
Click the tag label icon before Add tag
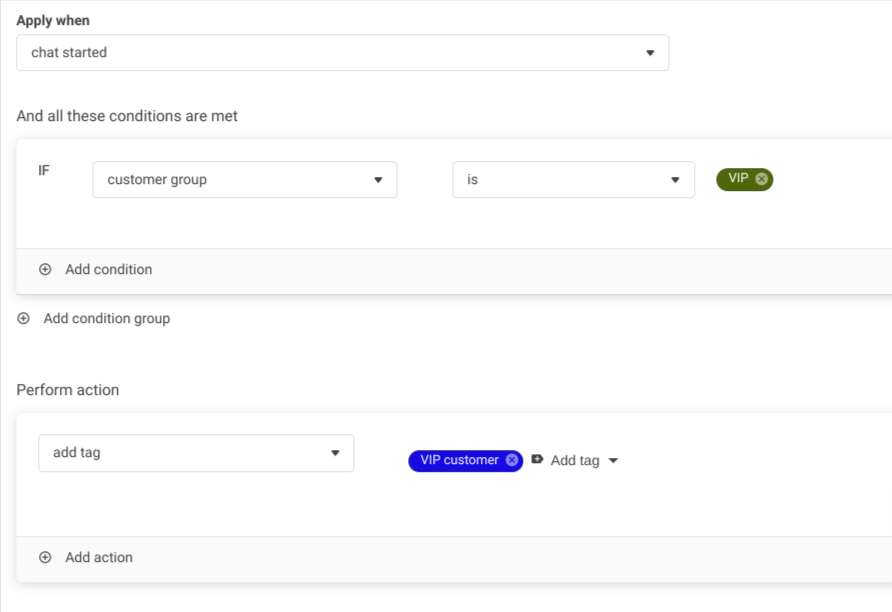tap(537, 460)
